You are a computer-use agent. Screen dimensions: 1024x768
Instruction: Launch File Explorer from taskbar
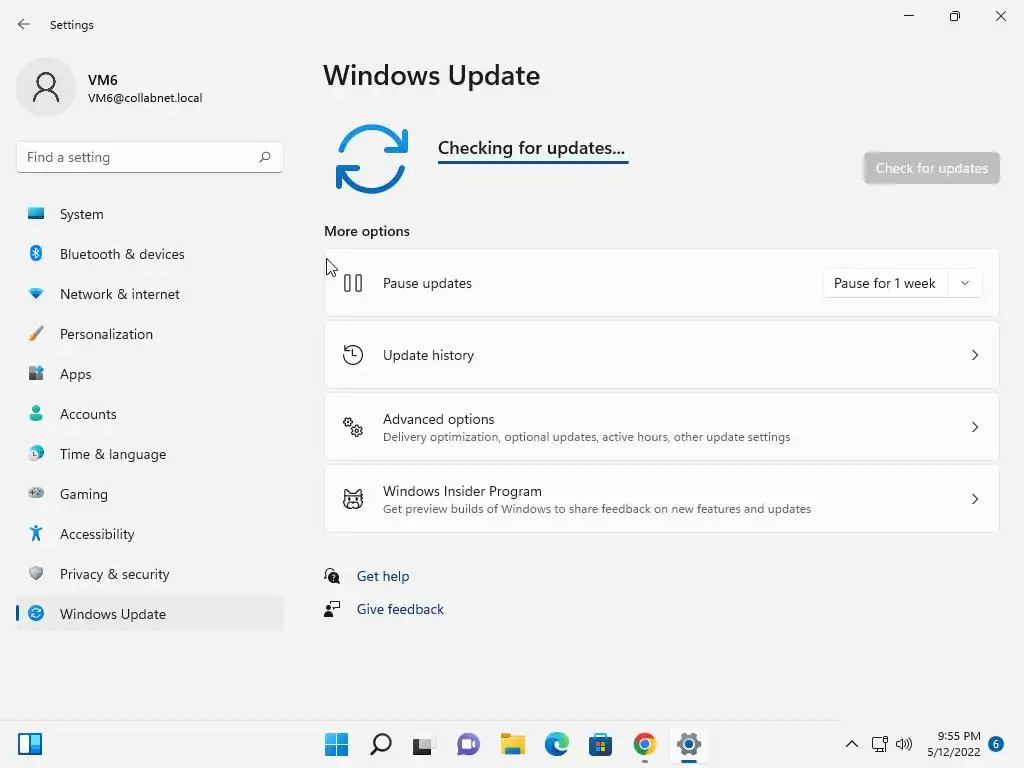513,744
